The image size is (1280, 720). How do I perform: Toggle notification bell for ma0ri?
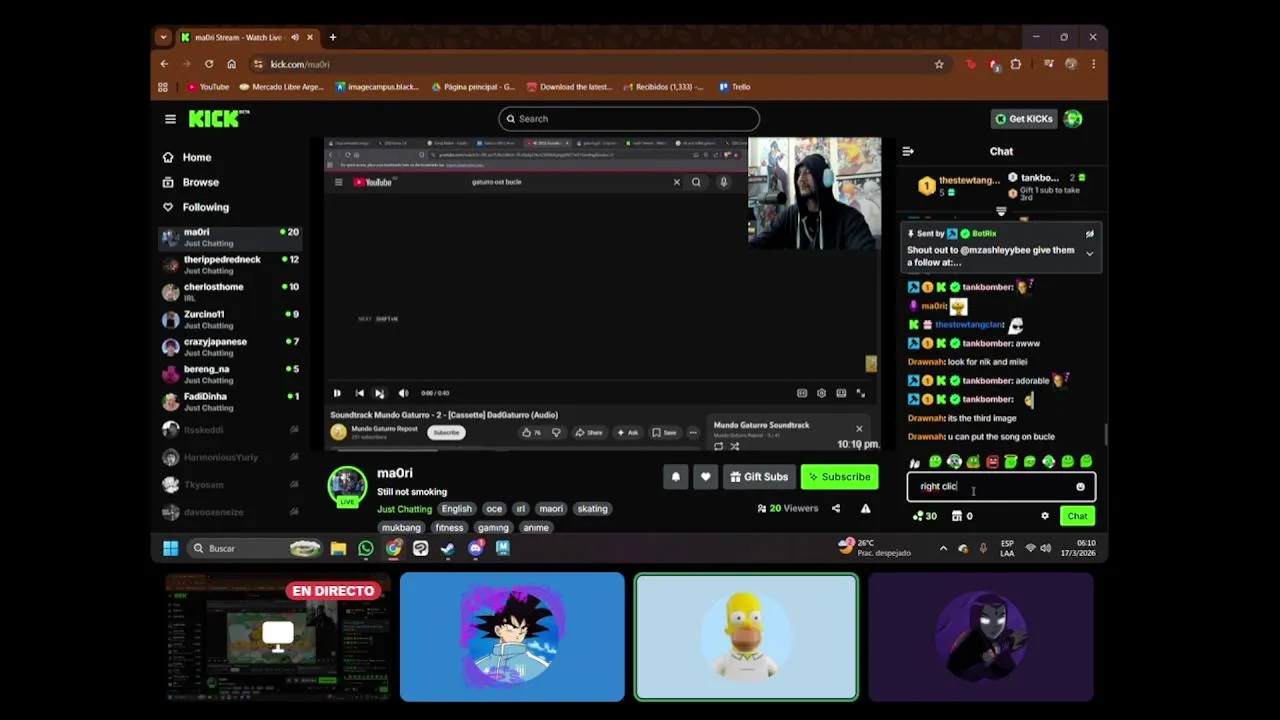(x=675, y=477)
